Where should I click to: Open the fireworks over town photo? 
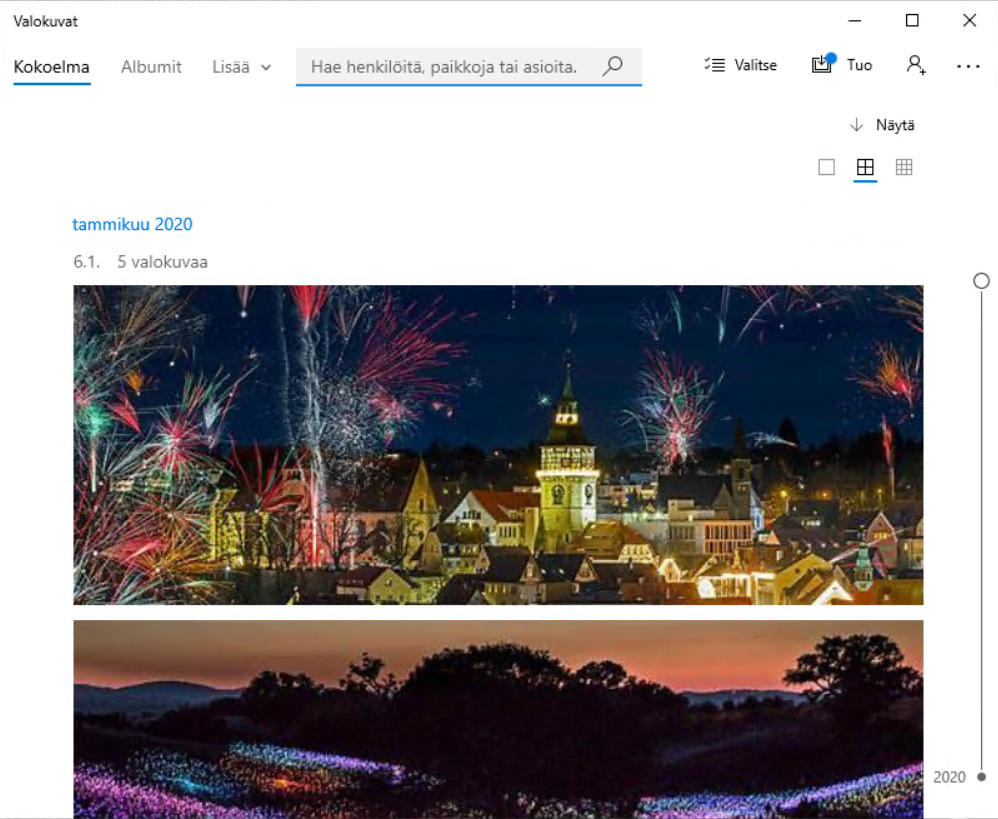tap(498, 445)
